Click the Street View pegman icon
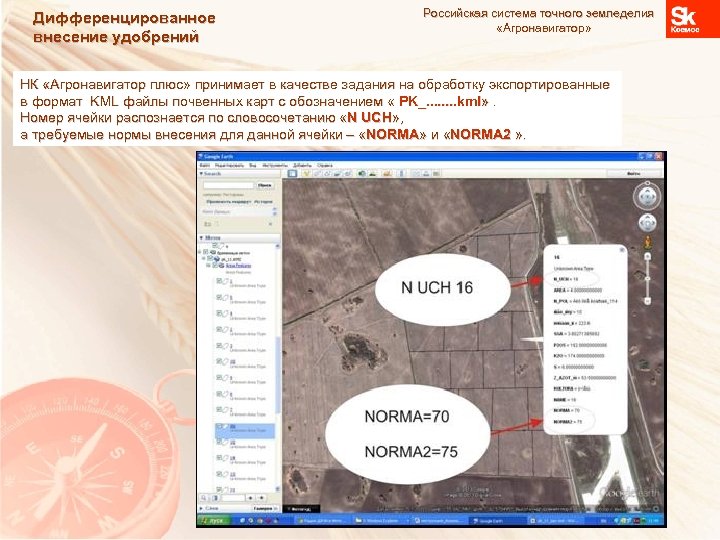This screenshot has height=540, width=720. pos(647,242)
